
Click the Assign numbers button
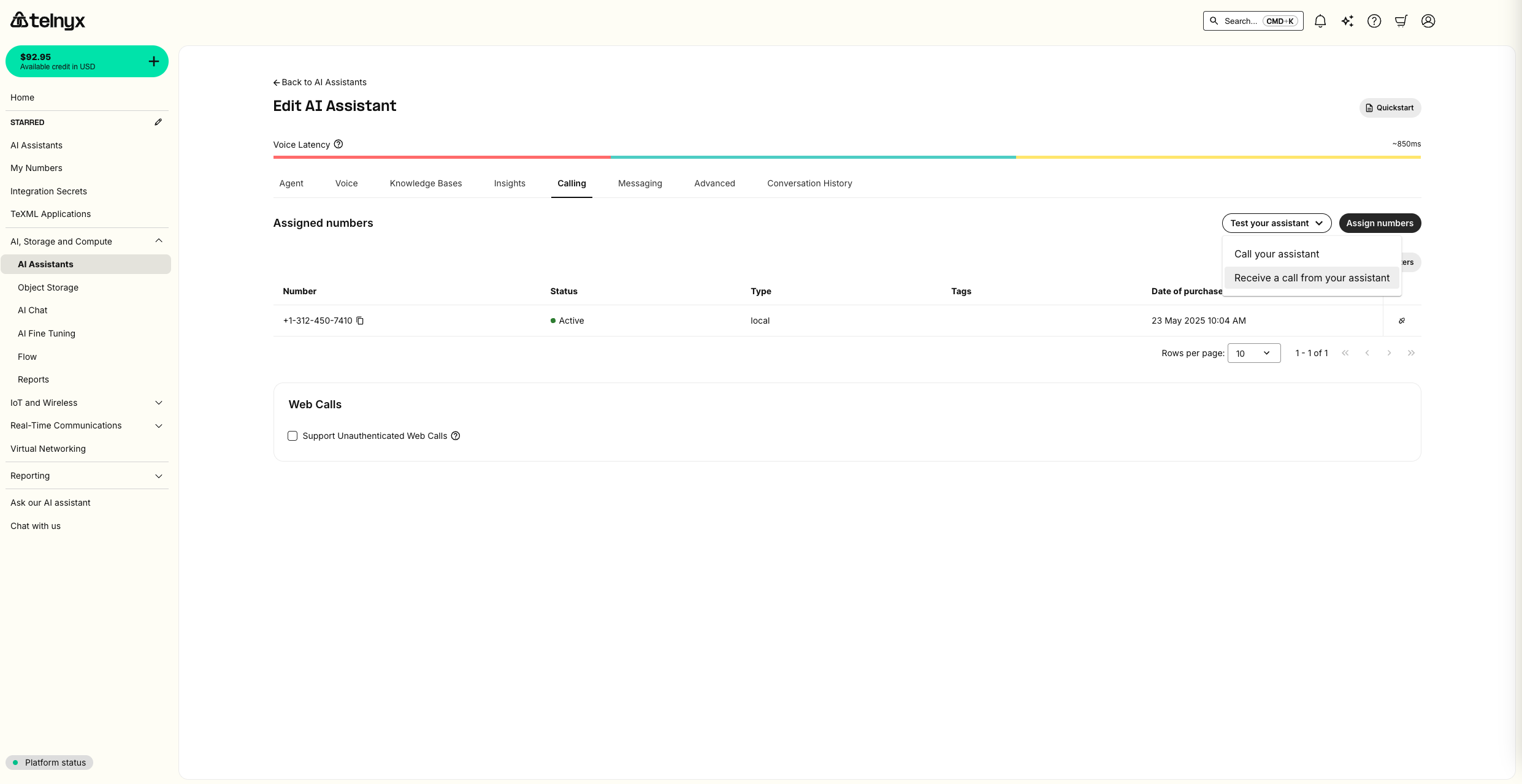(x=1380, y=223)
